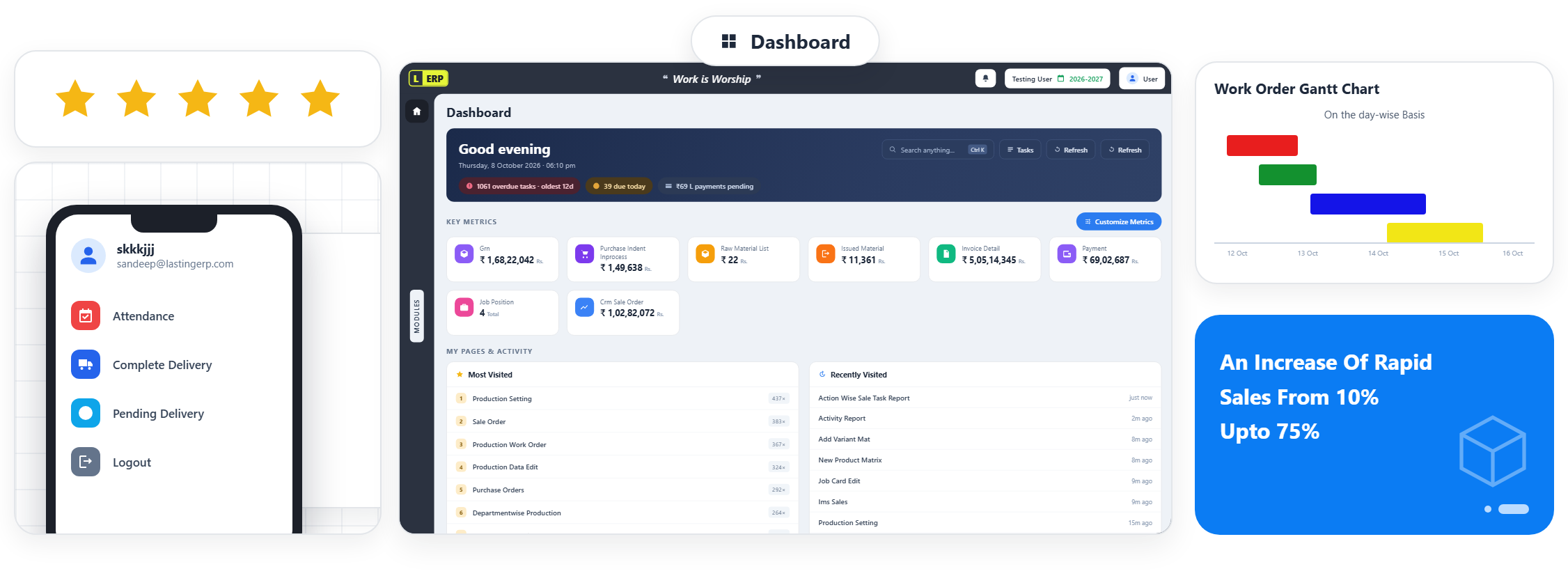Open the User profile button
The image size is (1568, 585).
point(1142,79)
